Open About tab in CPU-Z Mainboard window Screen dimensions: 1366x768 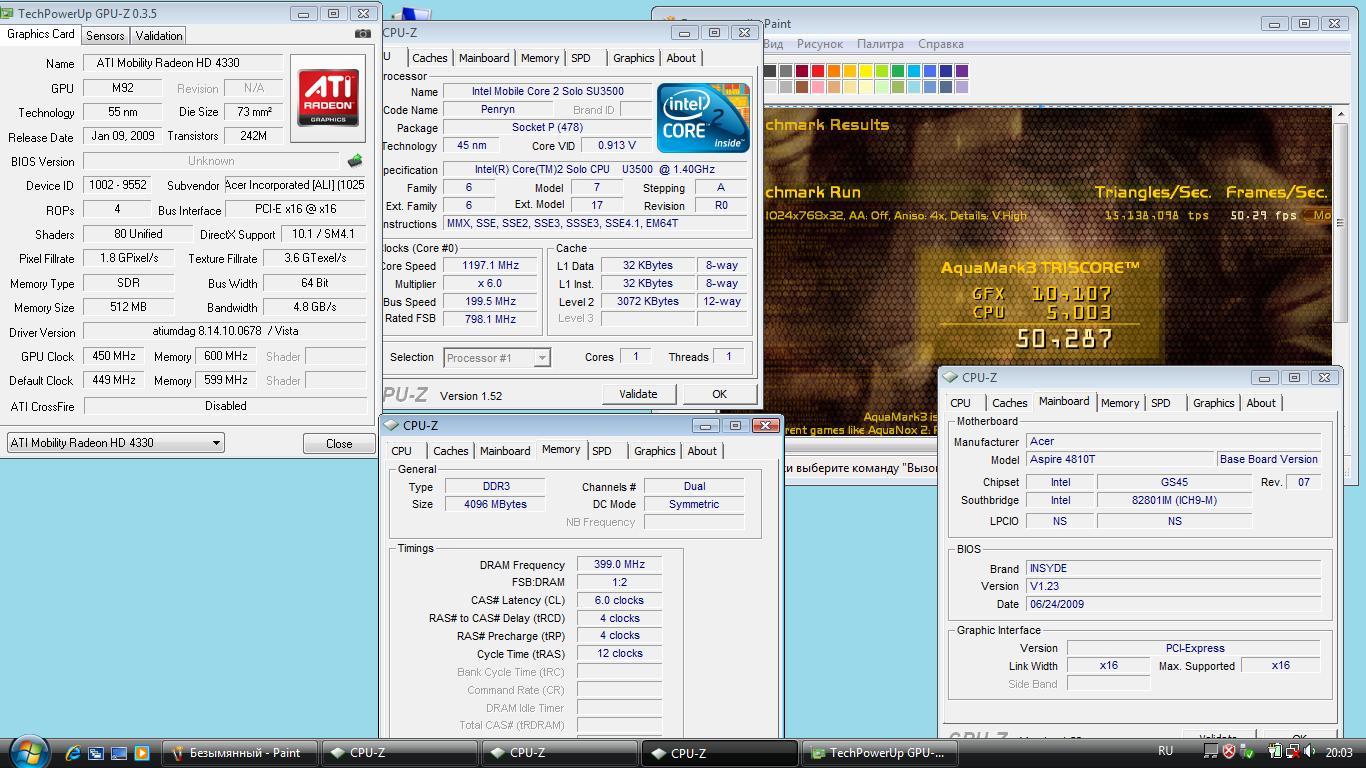point(1261,403)
